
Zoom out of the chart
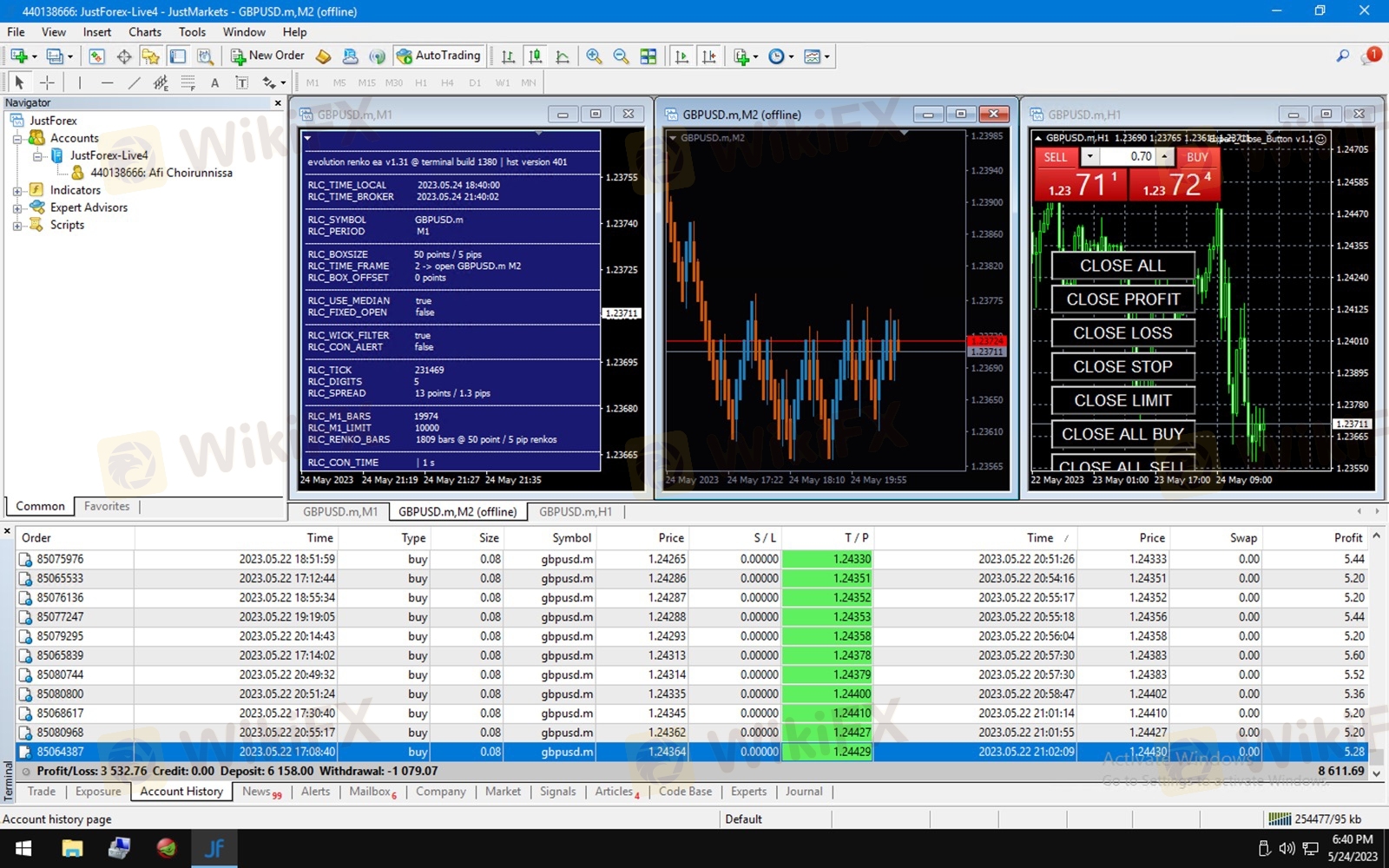click(x=621, y=56)
